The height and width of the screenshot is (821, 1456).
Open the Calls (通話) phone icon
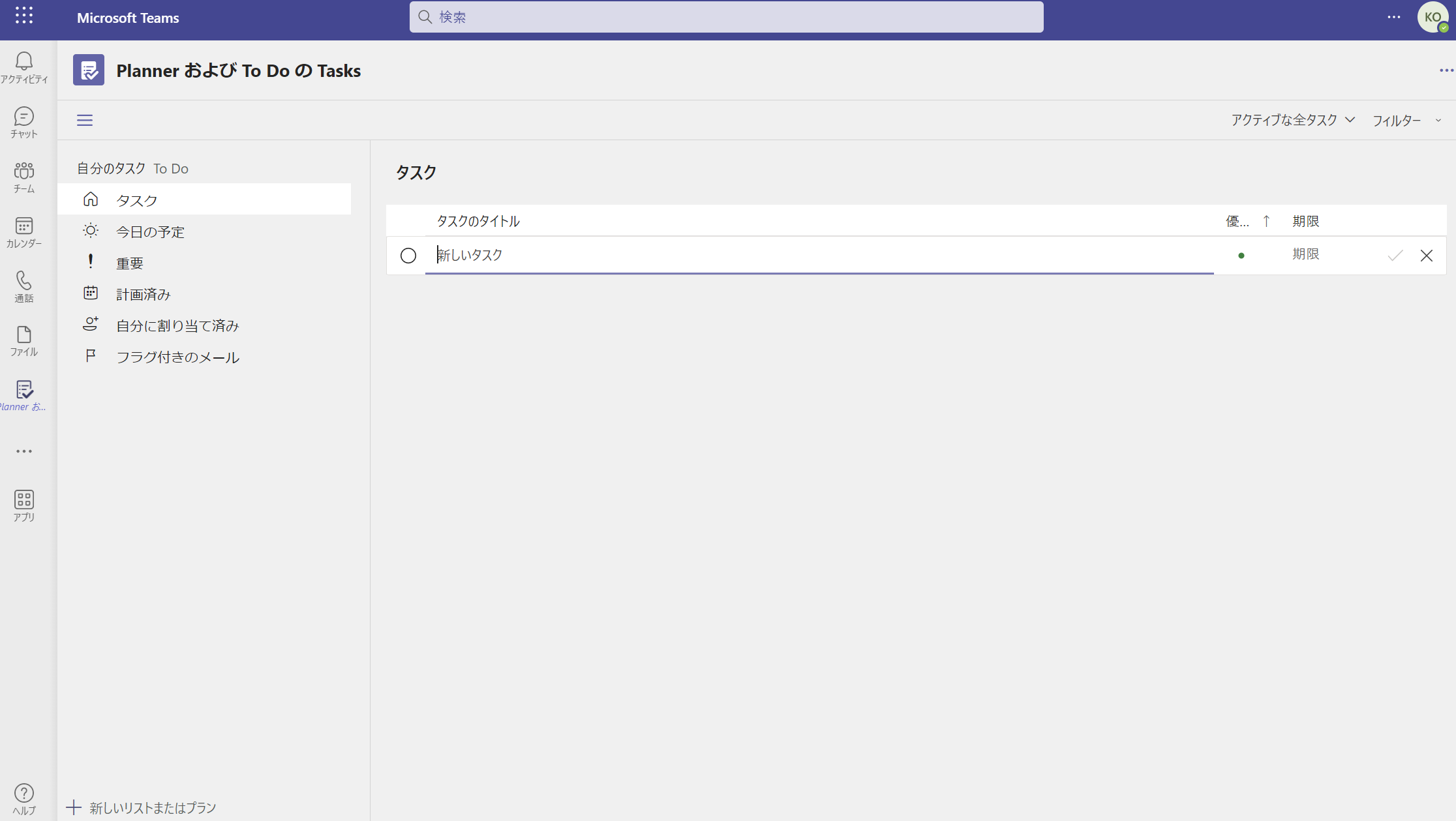24,287
